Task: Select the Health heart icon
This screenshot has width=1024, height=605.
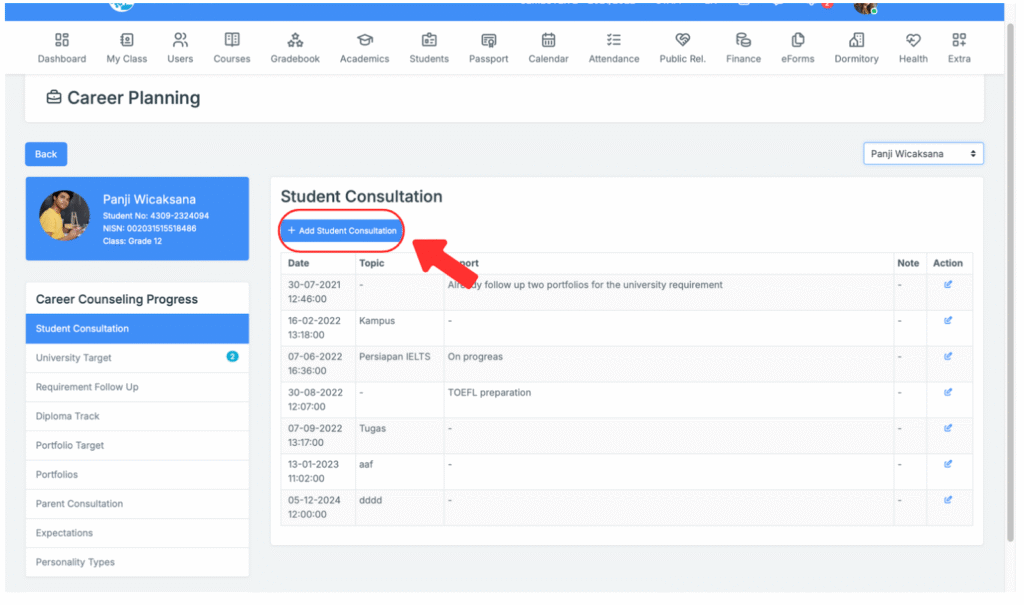Action: pyautogui.click(x=913, y=41)
